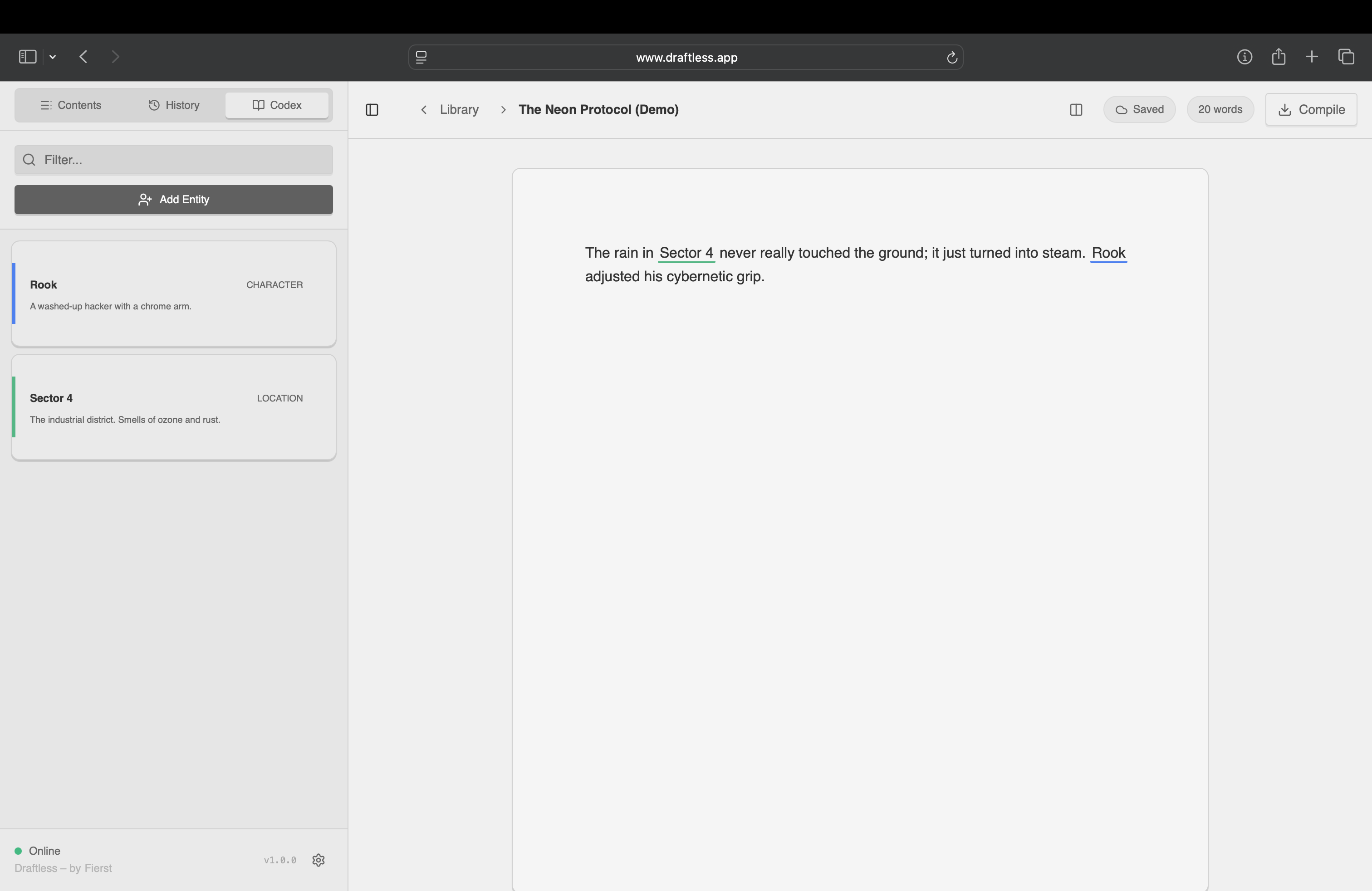The image size is (1372, 891).
Task: Open Safari share sheet
Action: (x=1279, y=56)
